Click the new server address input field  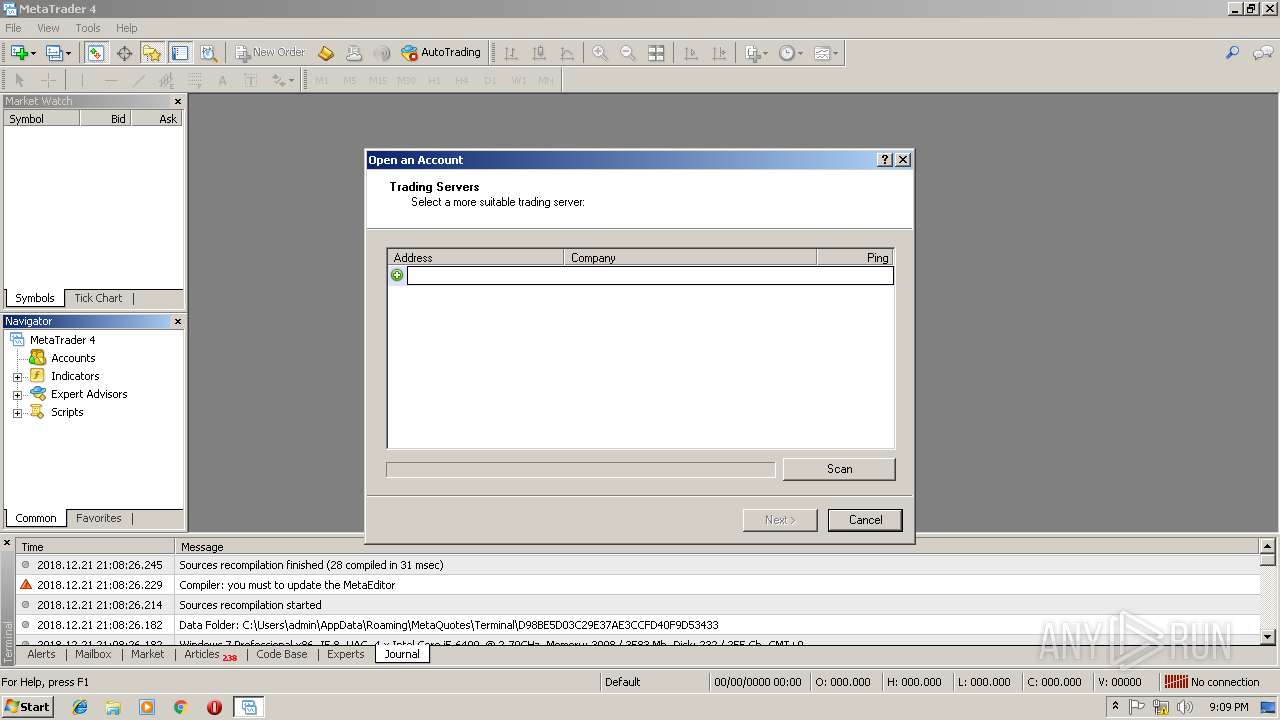pos(650,275)
